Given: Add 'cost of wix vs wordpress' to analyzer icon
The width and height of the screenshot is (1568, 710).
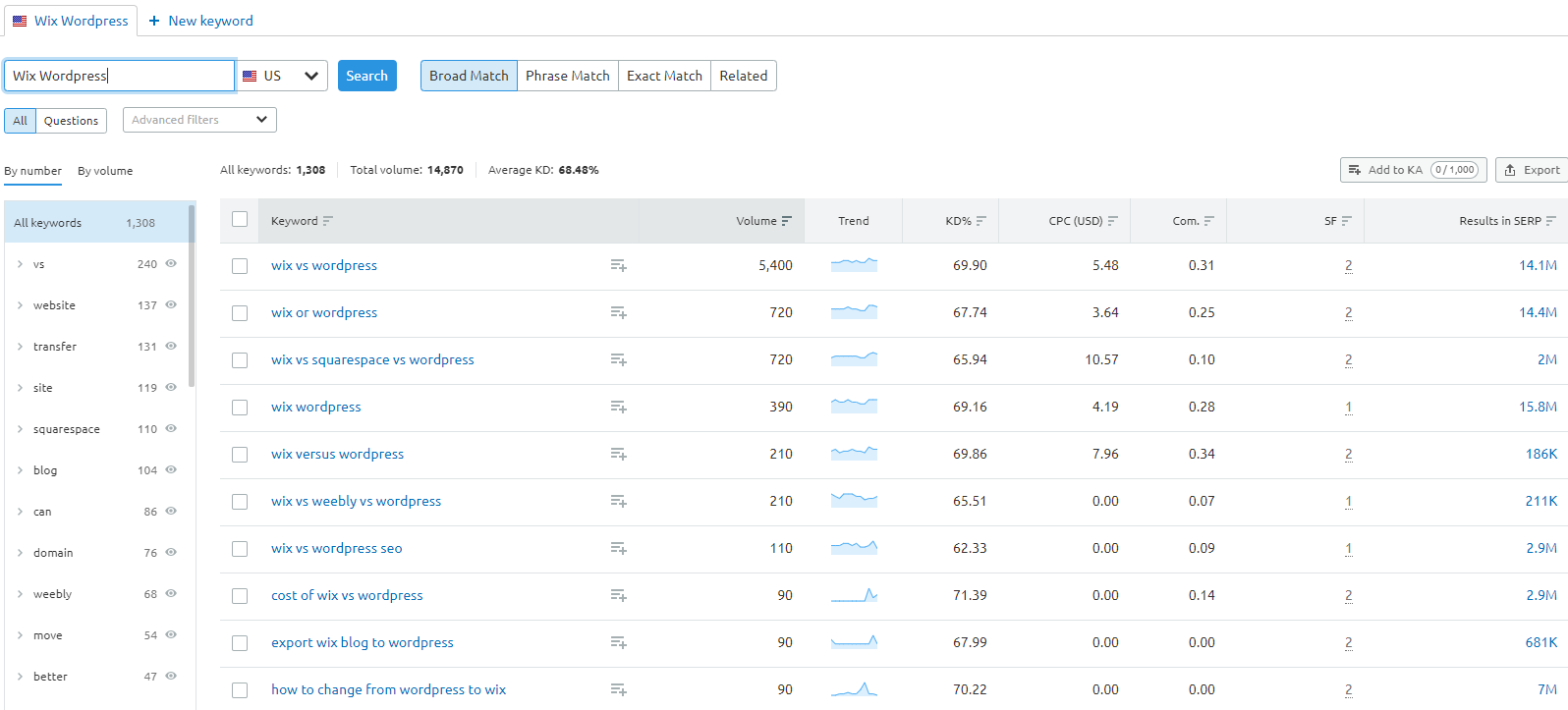Looking at the screenshot, I should (x=618, y=595).
